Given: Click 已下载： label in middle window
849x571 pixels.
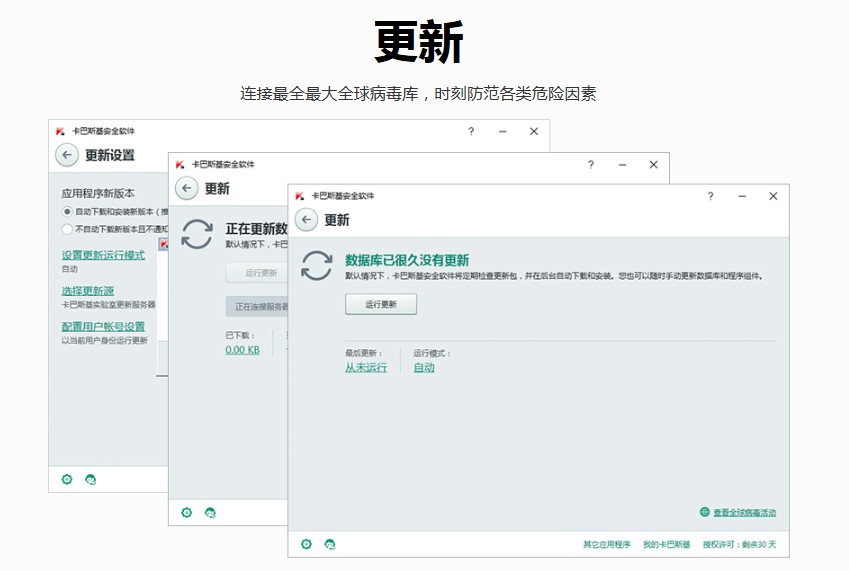Looking at the screenshot, I should coord(240,336).
